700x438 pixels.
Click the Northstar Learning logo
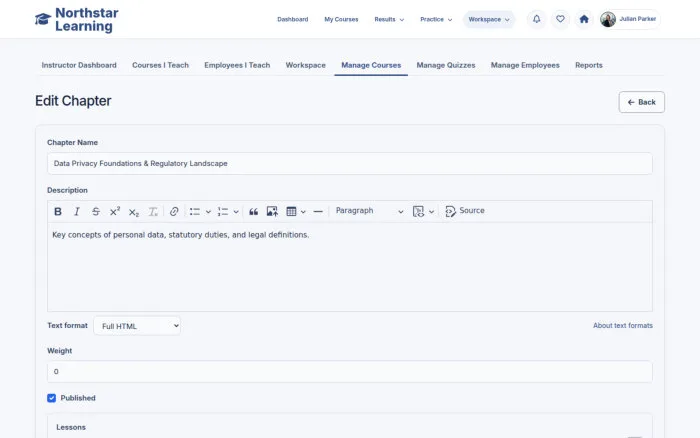(77, 19)
